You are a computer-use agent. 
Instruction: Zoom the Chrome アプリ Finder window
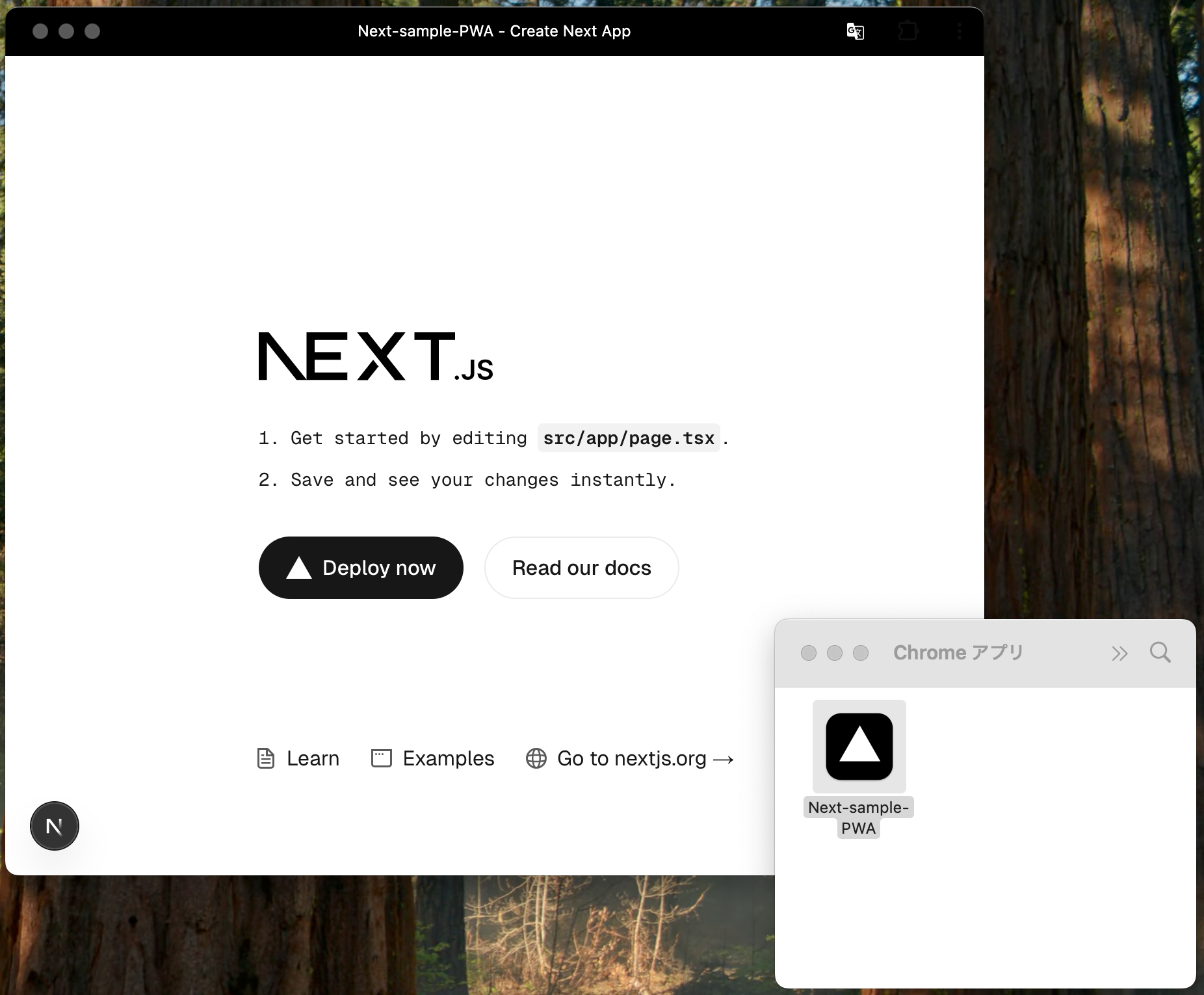pyautogui.click(x=861, y=653)
